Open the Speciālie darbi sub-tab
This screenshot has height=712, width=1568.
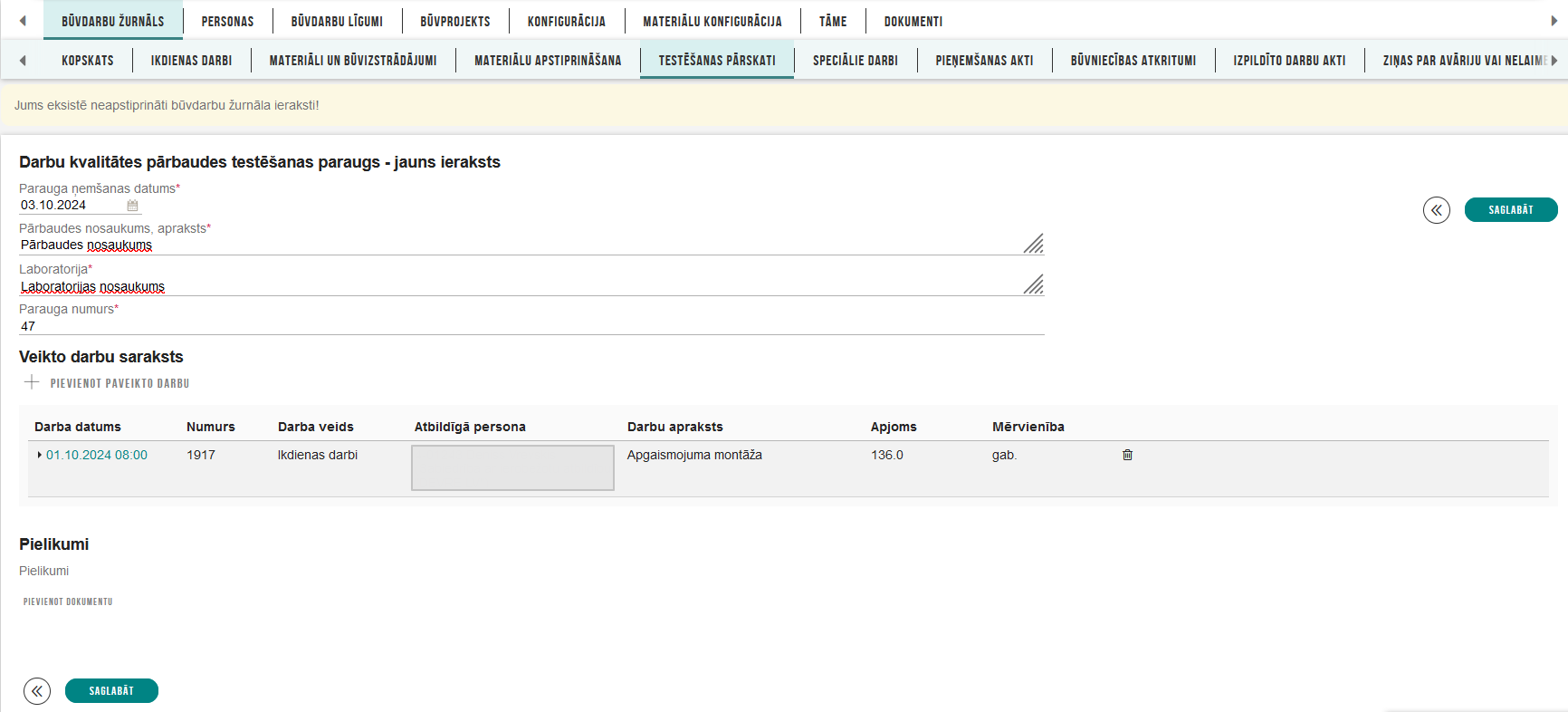(x=856, y=61)
